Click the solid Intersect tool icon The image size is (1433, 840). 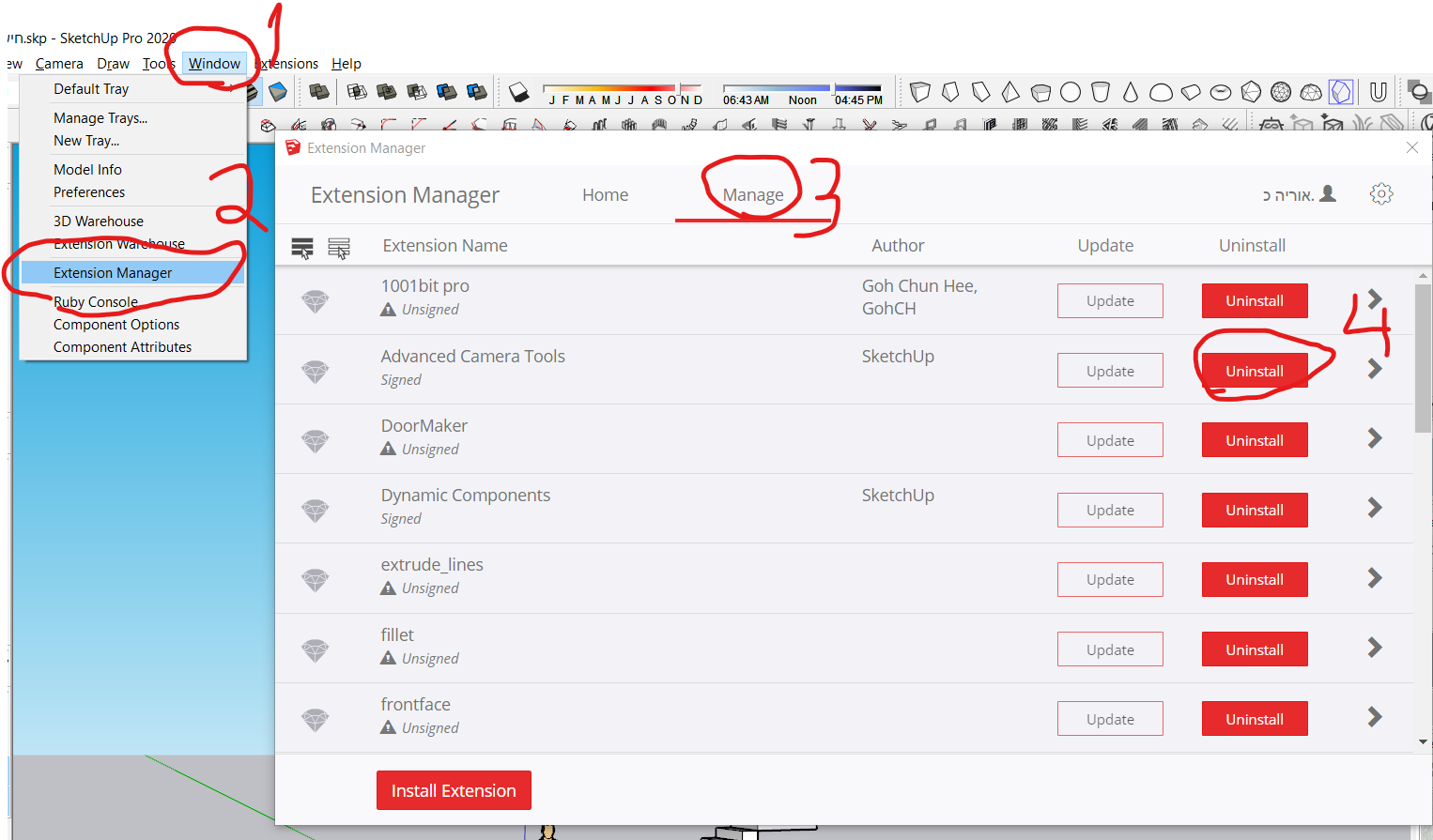(357, 92)
